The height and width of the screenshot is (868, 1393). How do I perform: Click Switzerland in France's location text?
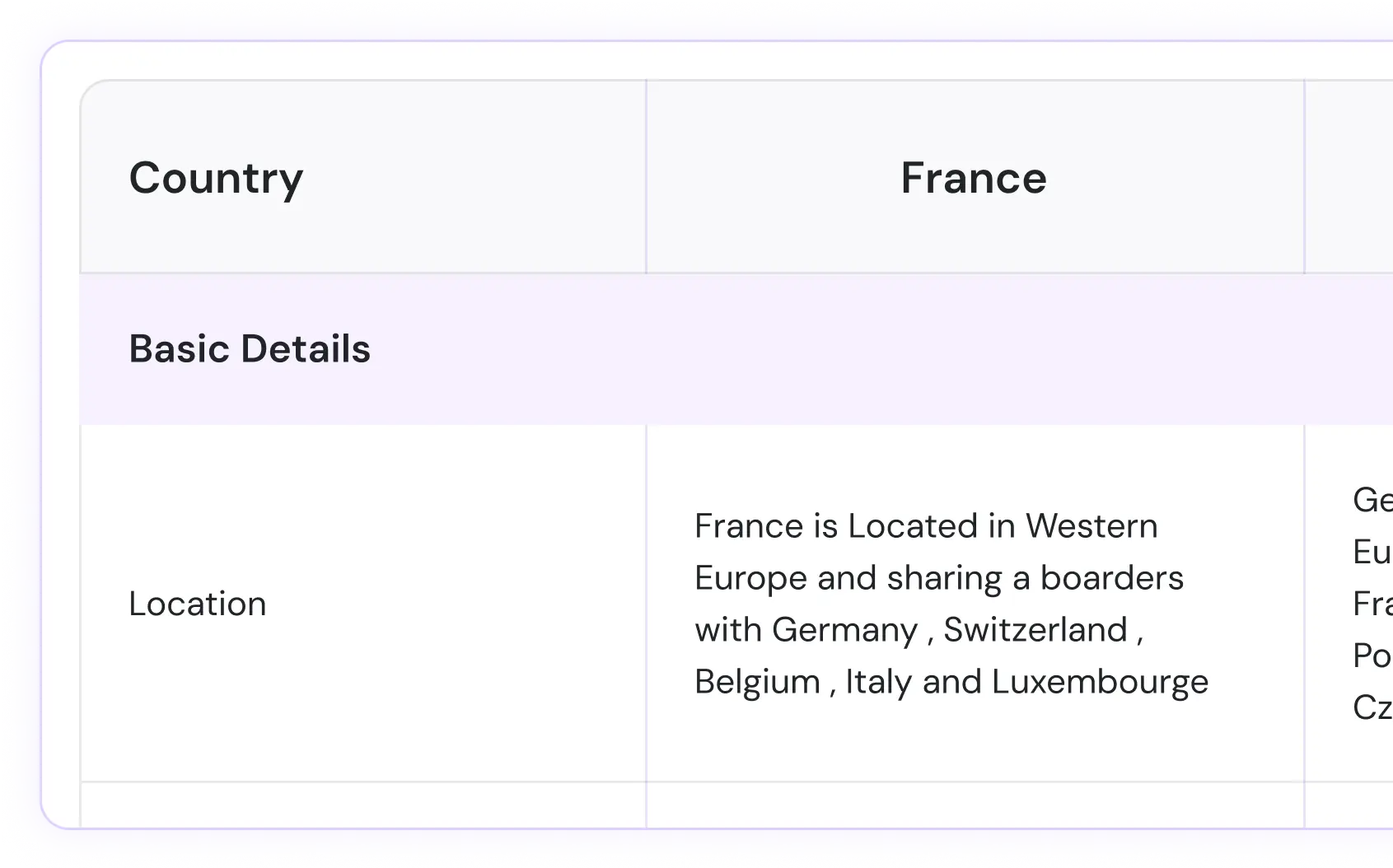pos(1035,630)
